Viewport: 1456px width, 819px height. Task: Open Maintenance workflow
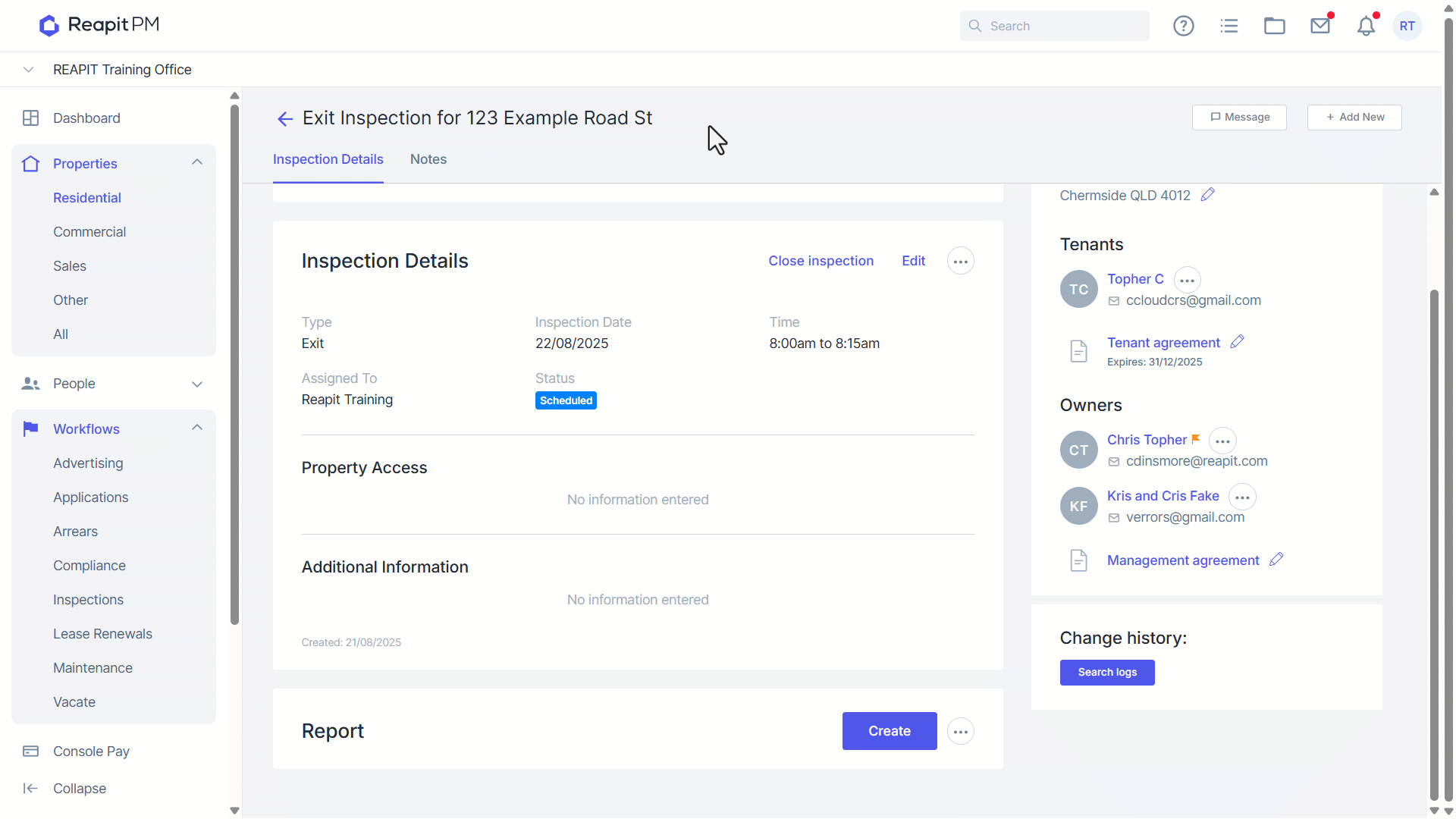click(93, 668)
